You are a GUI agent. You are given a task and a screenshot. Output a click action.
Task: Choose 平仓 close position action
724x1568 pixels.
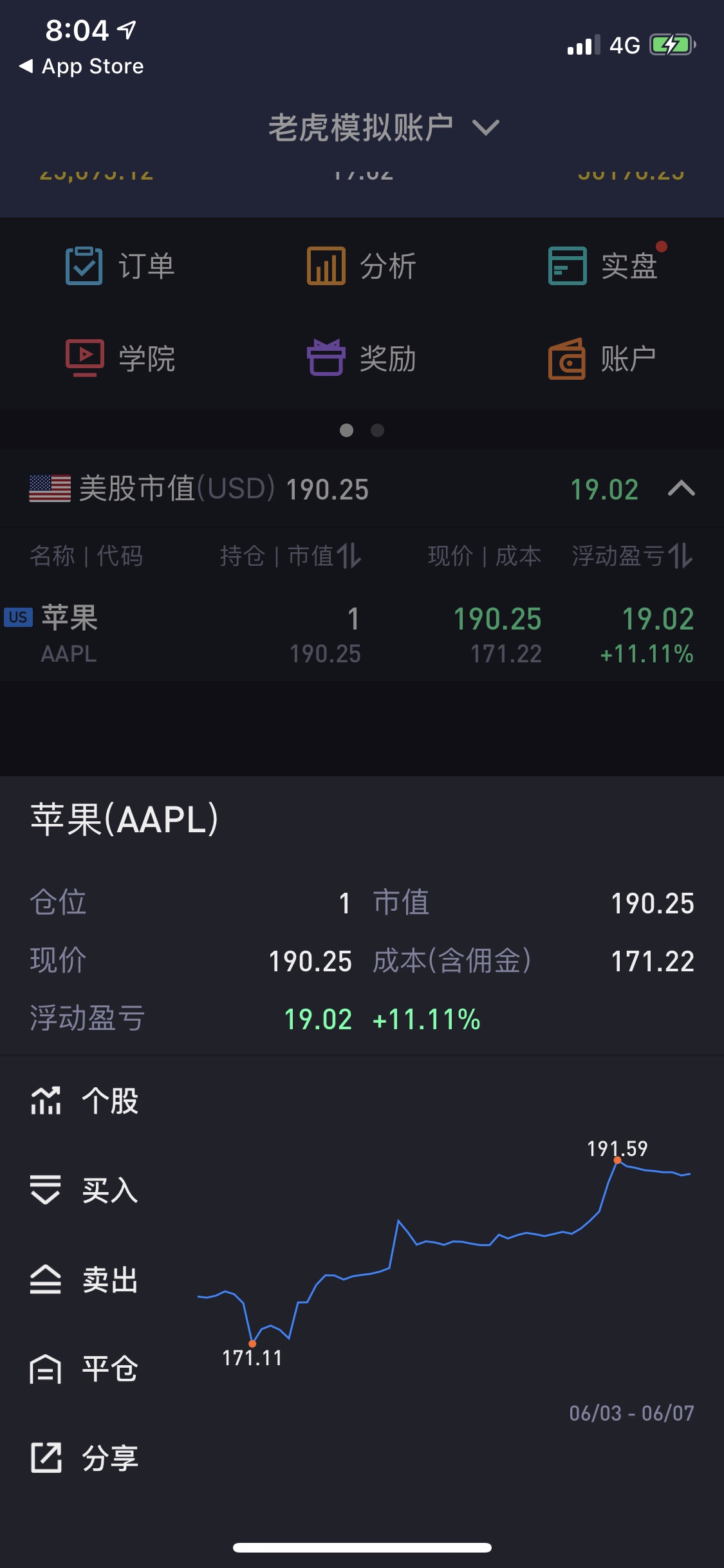(84, 1368)
